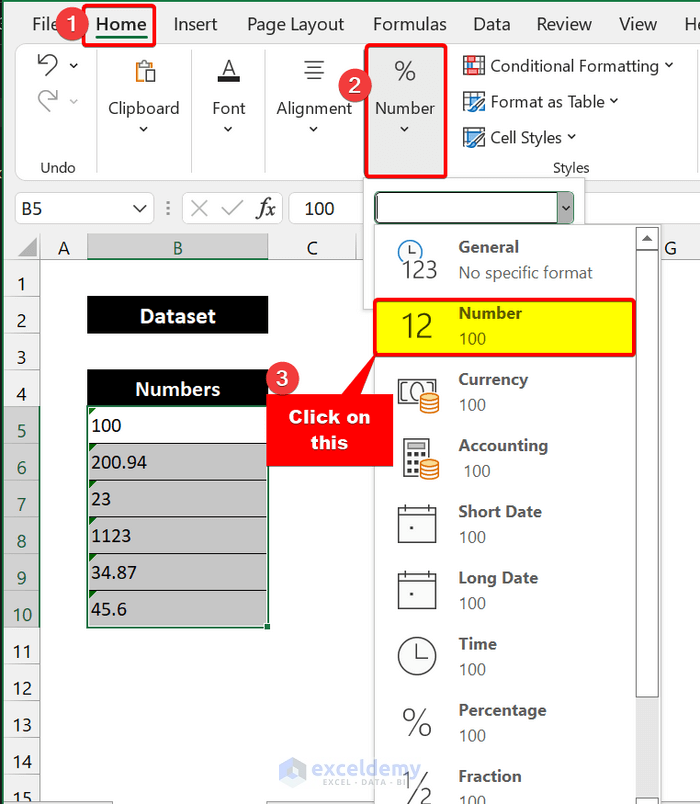Click the Select All corner triangle
This screenshot has height=804, width=700.
coord(28,247)
